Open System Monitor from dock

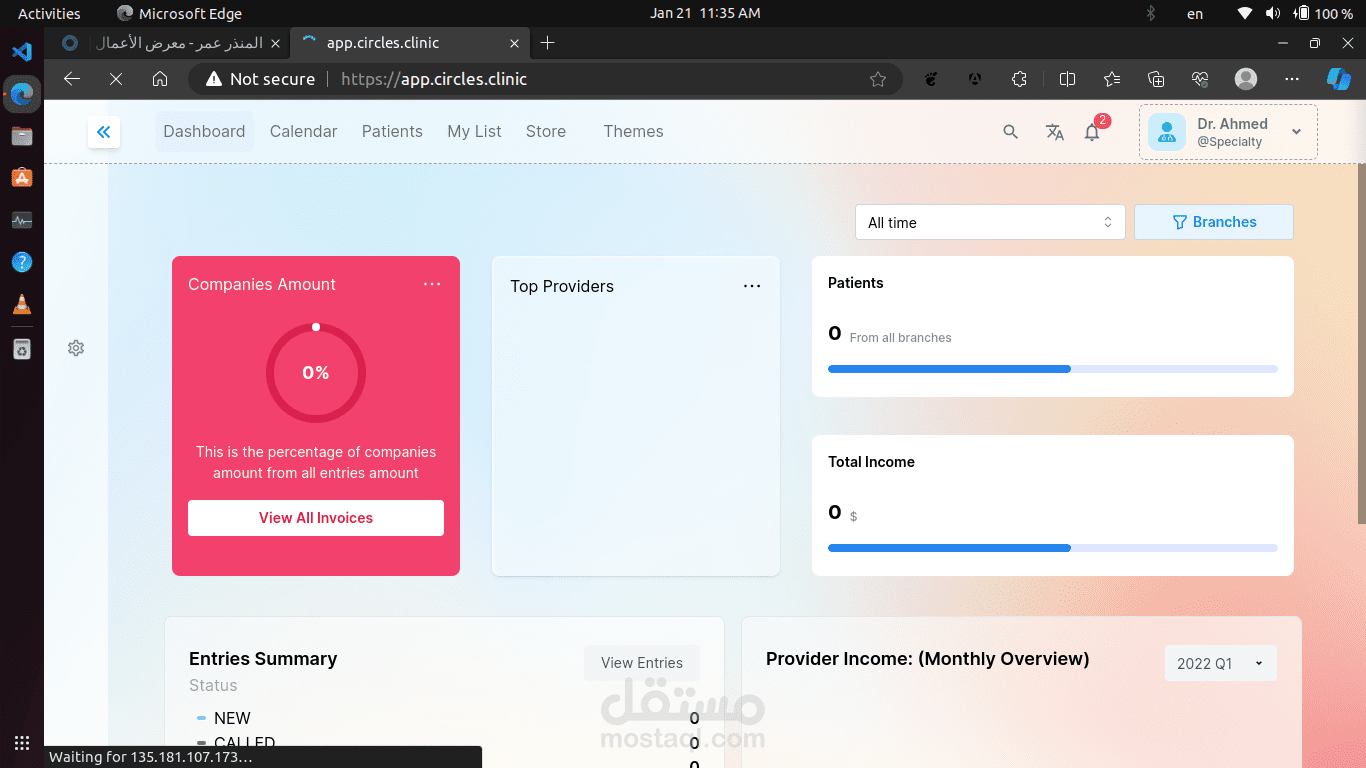pyautogui.click(x=22, y=220)
